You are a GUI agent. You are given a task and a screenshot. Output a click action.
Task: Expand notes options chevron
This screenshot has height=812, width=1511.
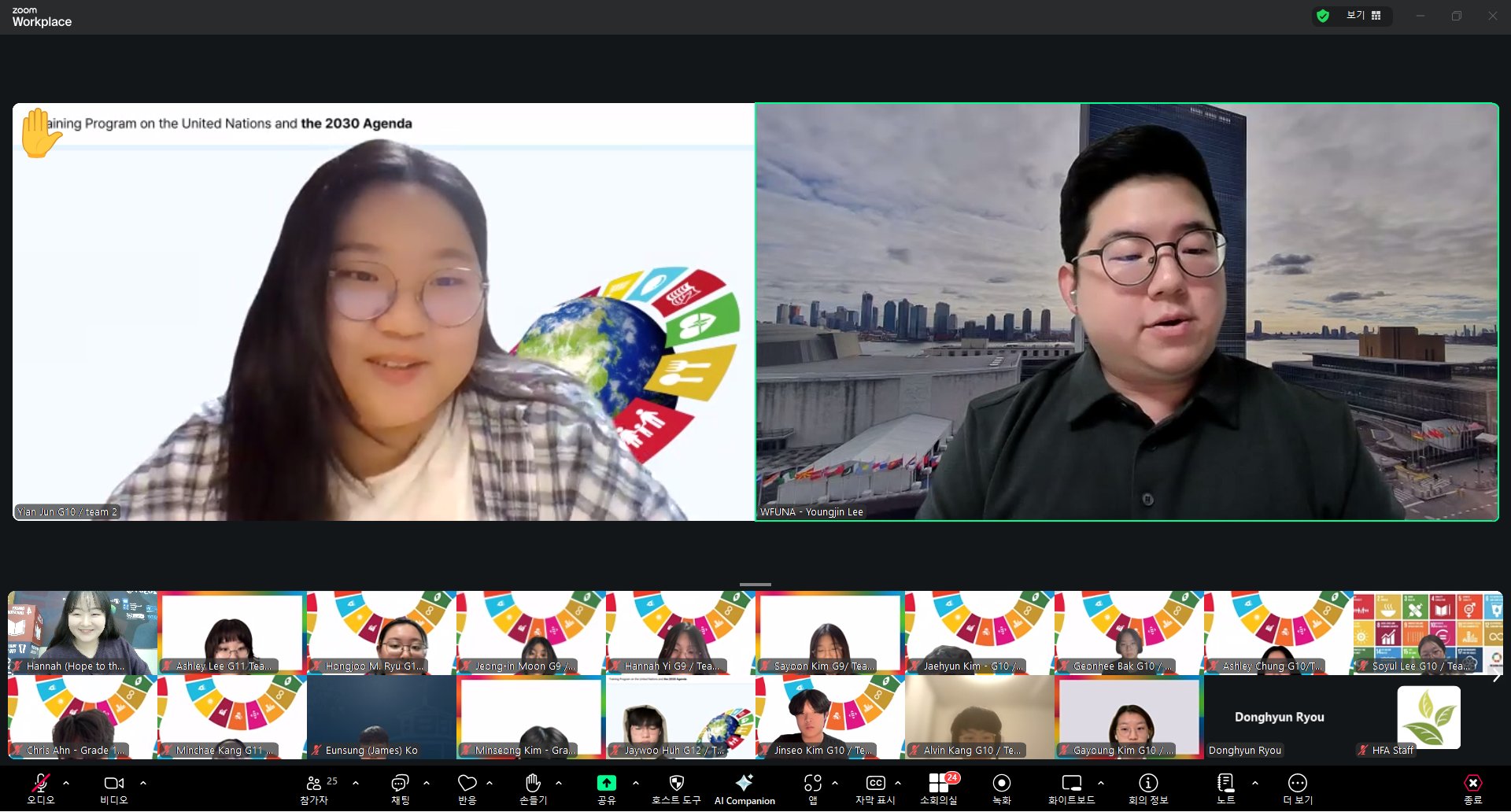click(x=1255, y=783)
